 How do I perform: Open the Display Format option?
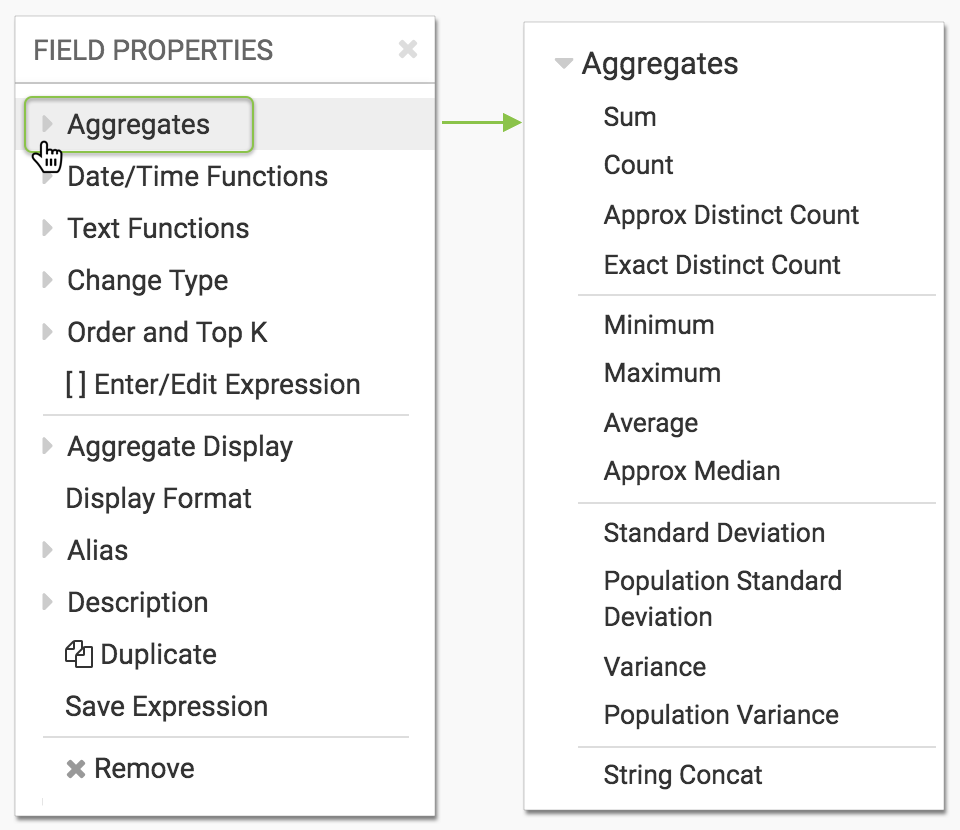tap(158, 499)
